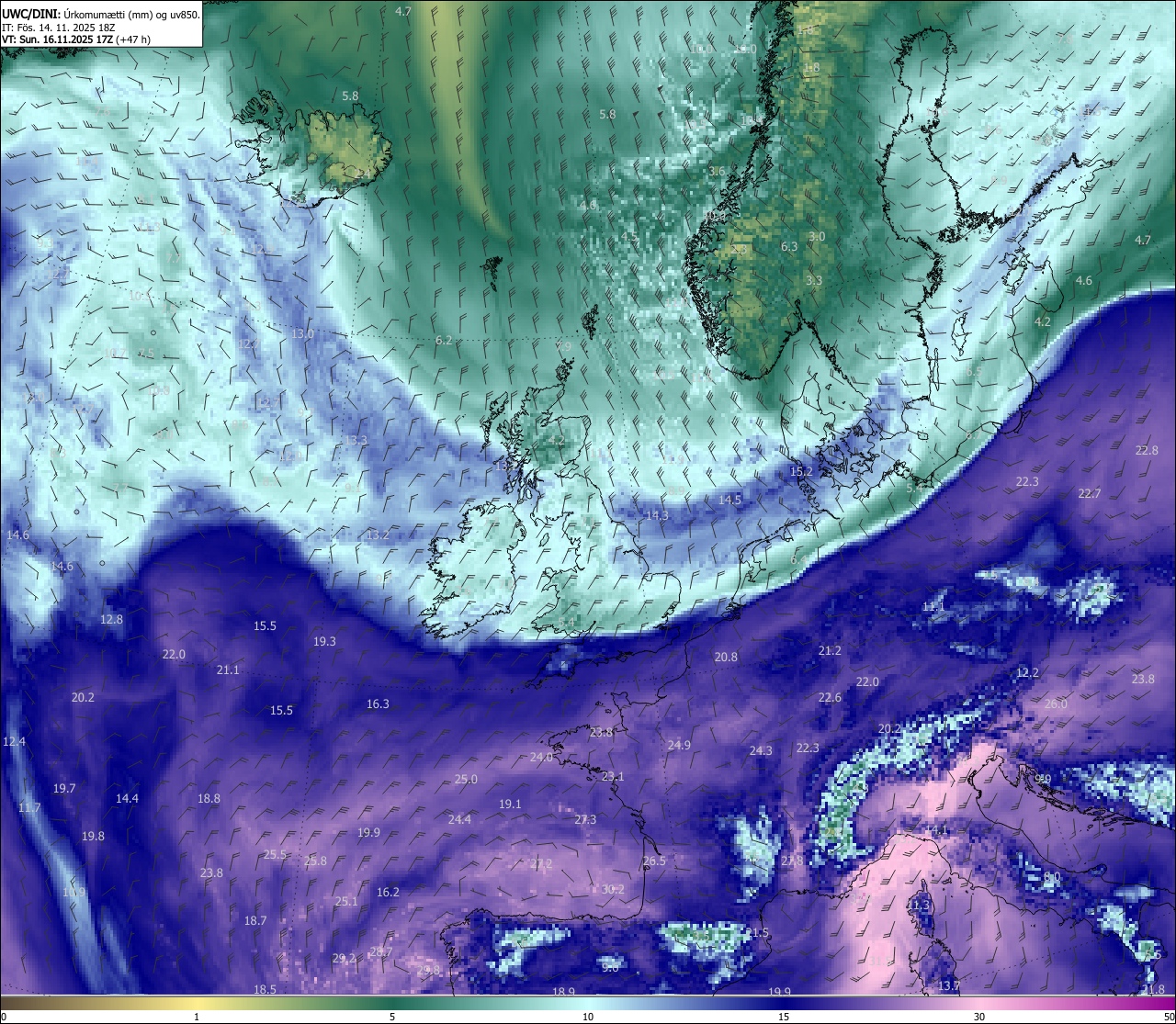Click the map value 18.7 on the map
The height and width of the screenshot is (1024, 1176).
255,920
